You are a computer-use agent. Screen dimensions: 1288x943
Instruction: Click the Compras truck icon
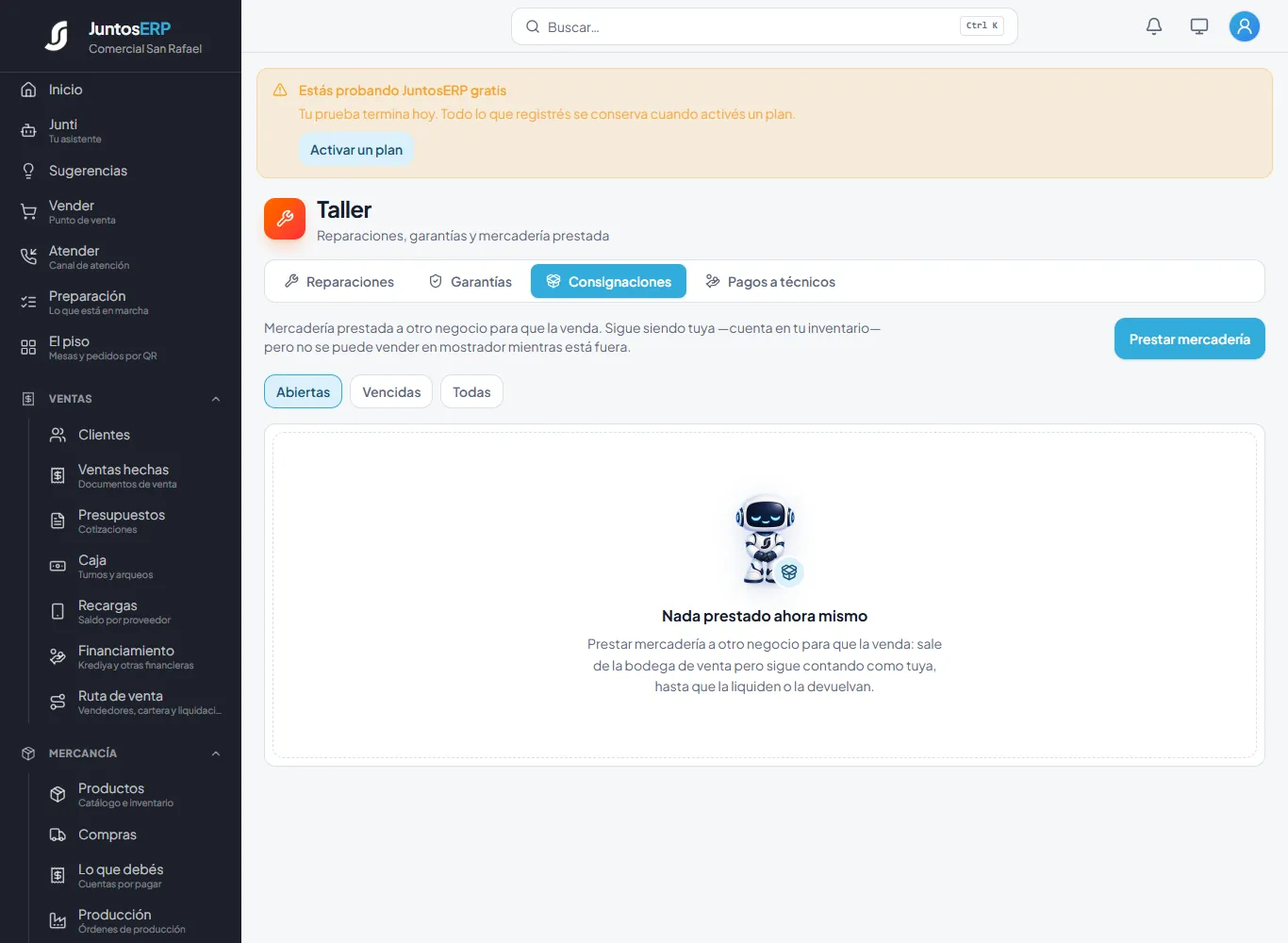coord(58,835)
